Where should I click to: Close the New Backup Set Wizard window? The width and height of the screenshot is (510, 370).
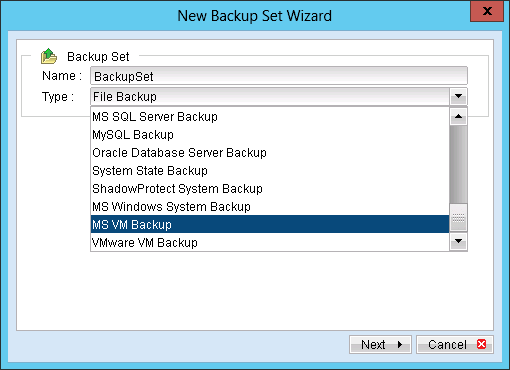[487, 11]
